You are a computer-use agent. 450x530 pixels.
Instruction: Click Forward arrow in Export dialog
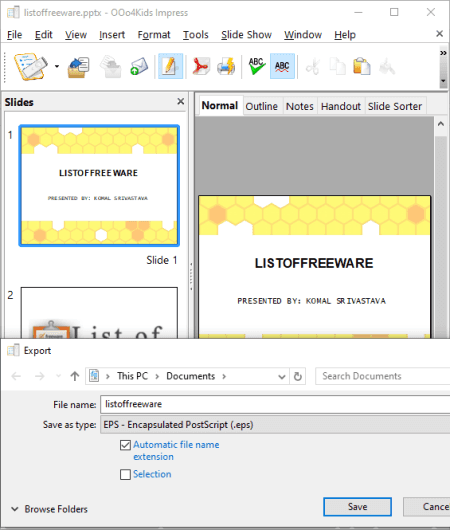coord(40,376)
